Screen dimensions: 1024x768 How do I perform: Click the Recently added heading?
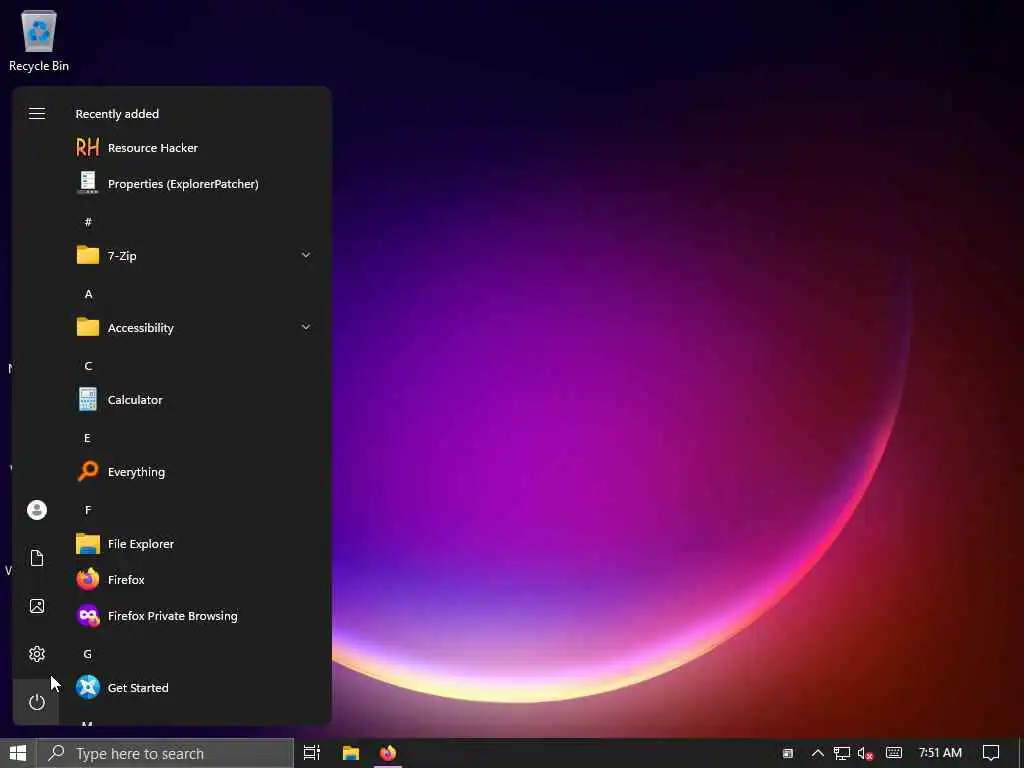coord(118,114)
